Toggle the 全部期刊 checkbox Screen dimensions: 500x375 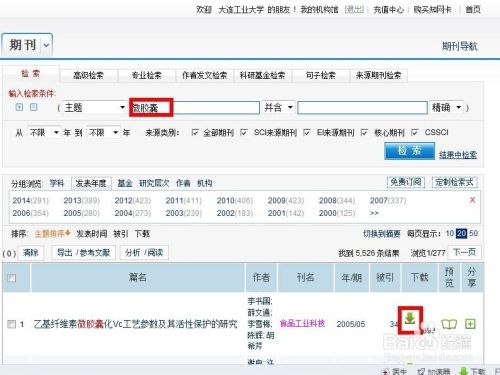(x=195, y=133)
